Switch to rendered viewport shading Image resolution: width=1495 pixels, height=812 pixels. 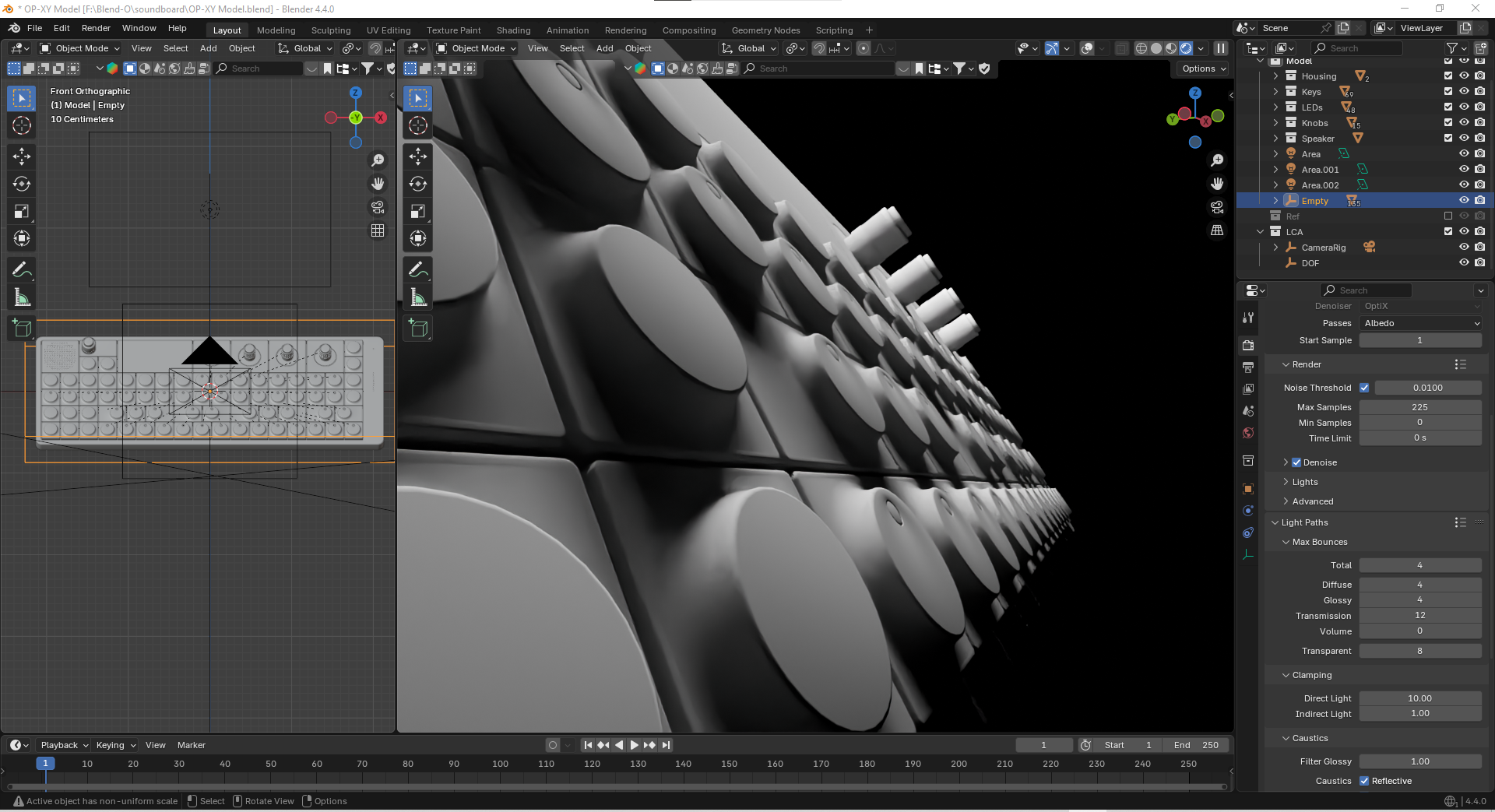[x=1186, y=48]
